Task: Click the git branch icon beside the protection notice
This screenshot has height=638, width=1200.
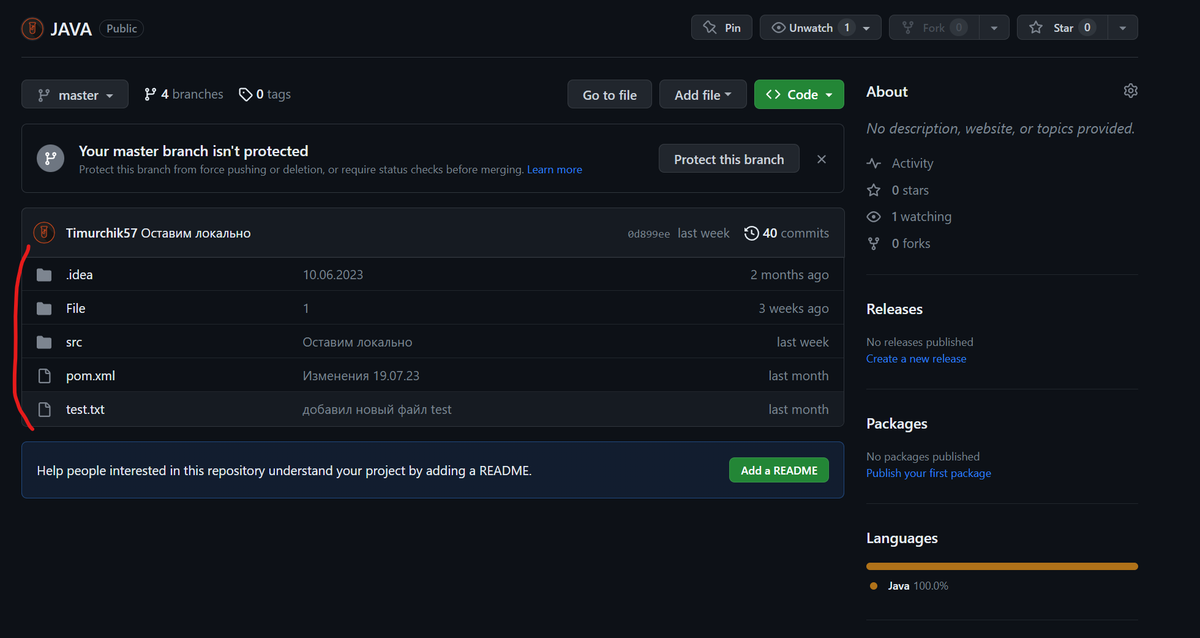Action: point(51,158)
